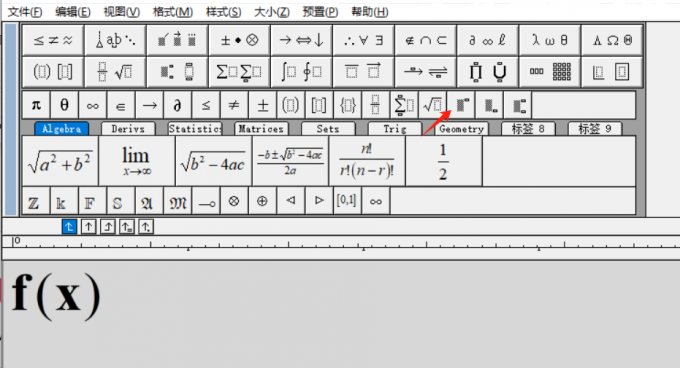Open the operator symbols palette (± • ⊗)
680x368 pixels.
[x=239, y=40]
